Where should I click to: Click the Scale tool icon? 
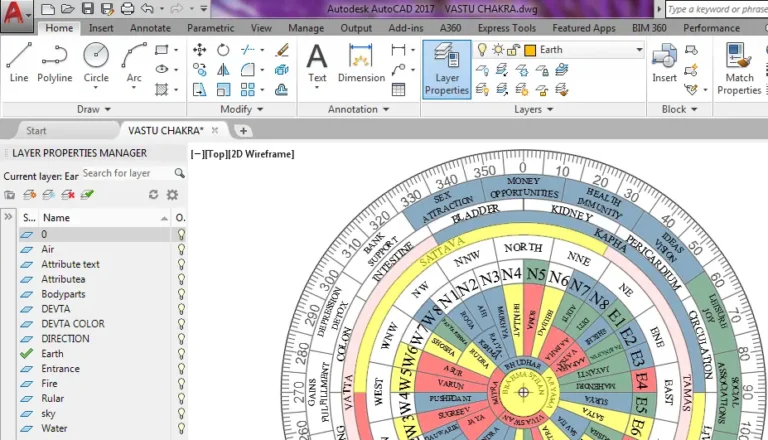(223, 90)
